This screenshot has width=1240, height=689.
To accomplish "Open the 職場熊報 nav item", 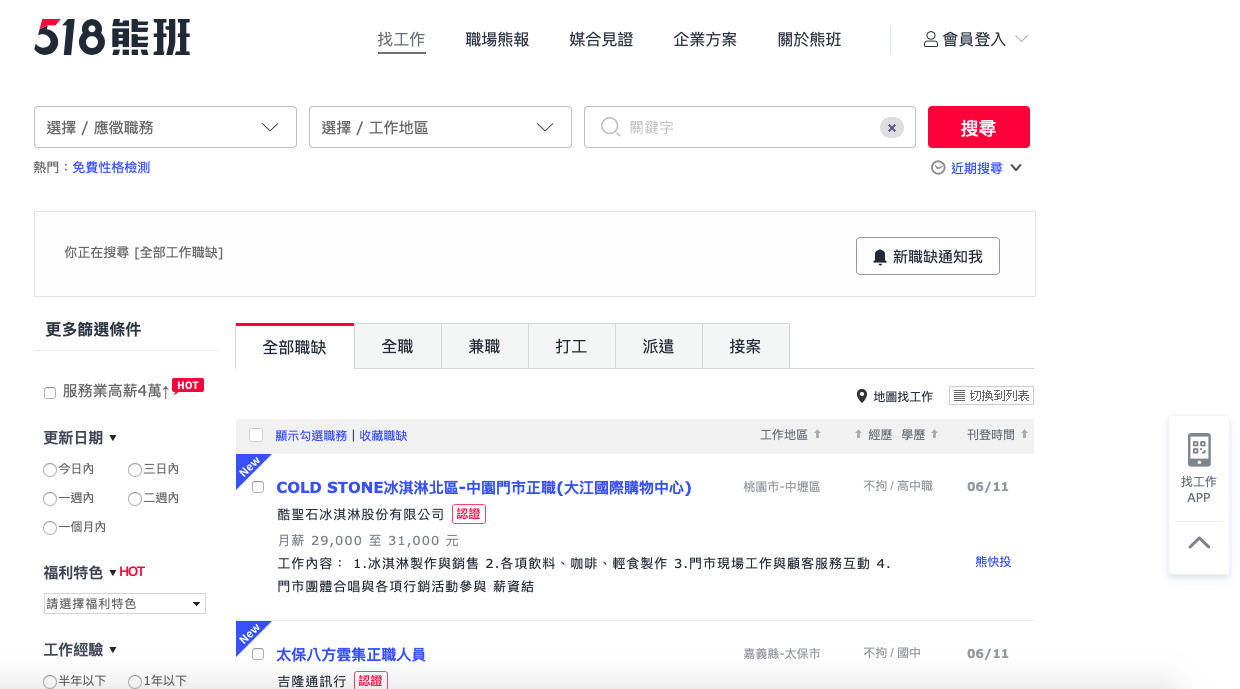I will [x=498, y=40].
